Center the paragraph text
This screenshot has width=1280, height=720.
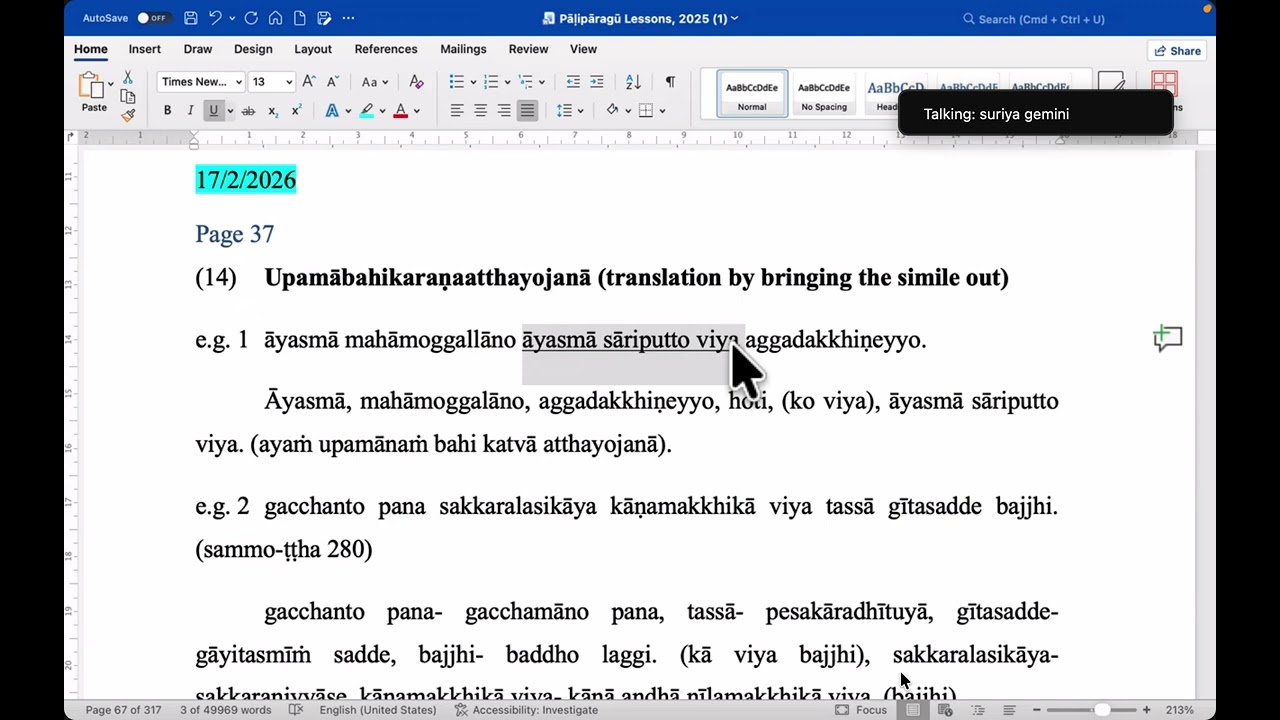click(x=481, y=110)
